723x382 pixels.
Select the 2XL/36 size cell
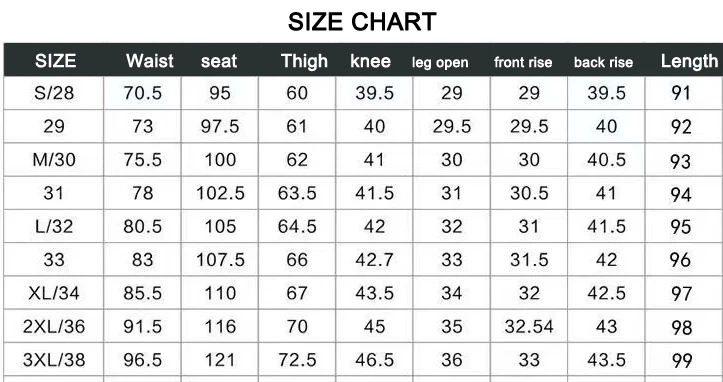pyautogui.click(x=54, y=327)
